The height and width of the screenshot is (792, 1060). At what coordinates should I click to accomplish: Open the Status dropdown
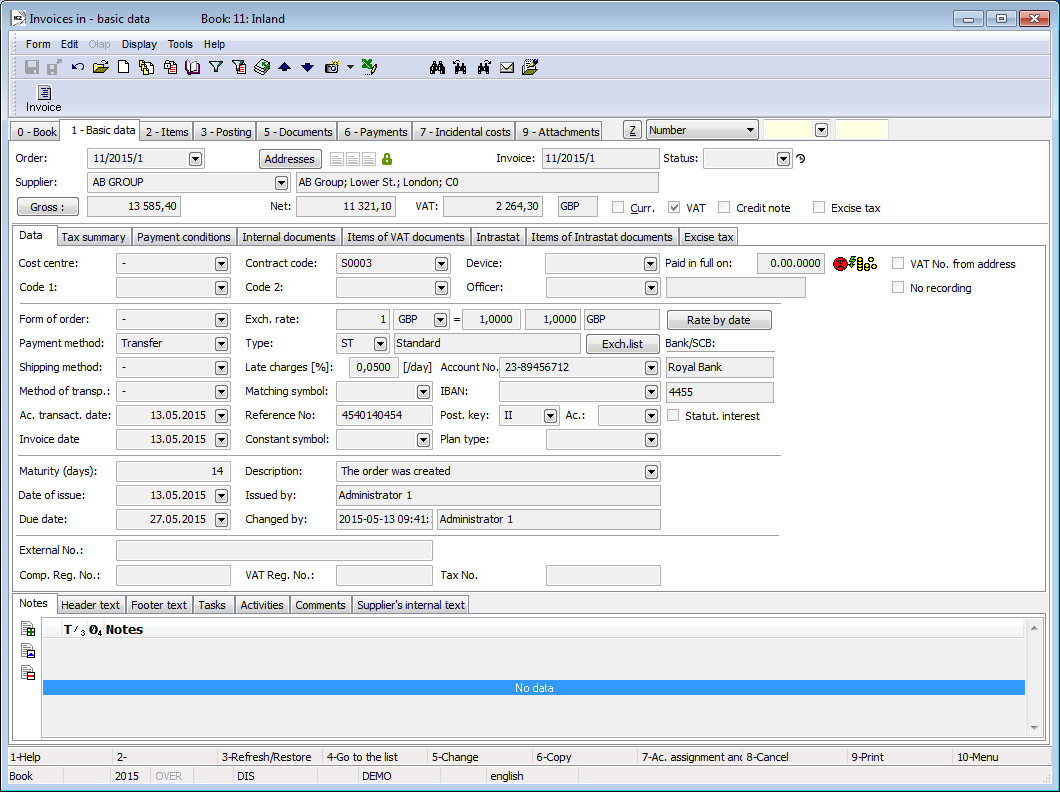click(783, 159)
